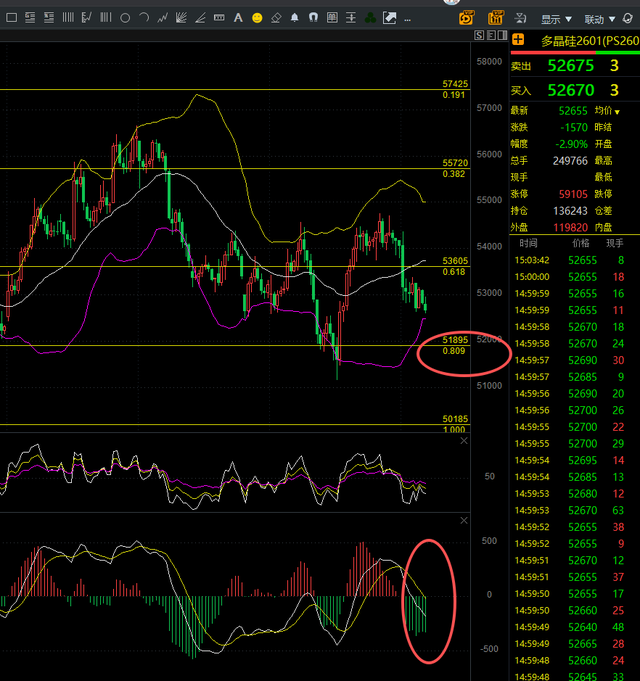Image resolution: width=640 pixels, height=681 pixels.
Task: Click the 总手 value 249766
Action: coord(570,161)
